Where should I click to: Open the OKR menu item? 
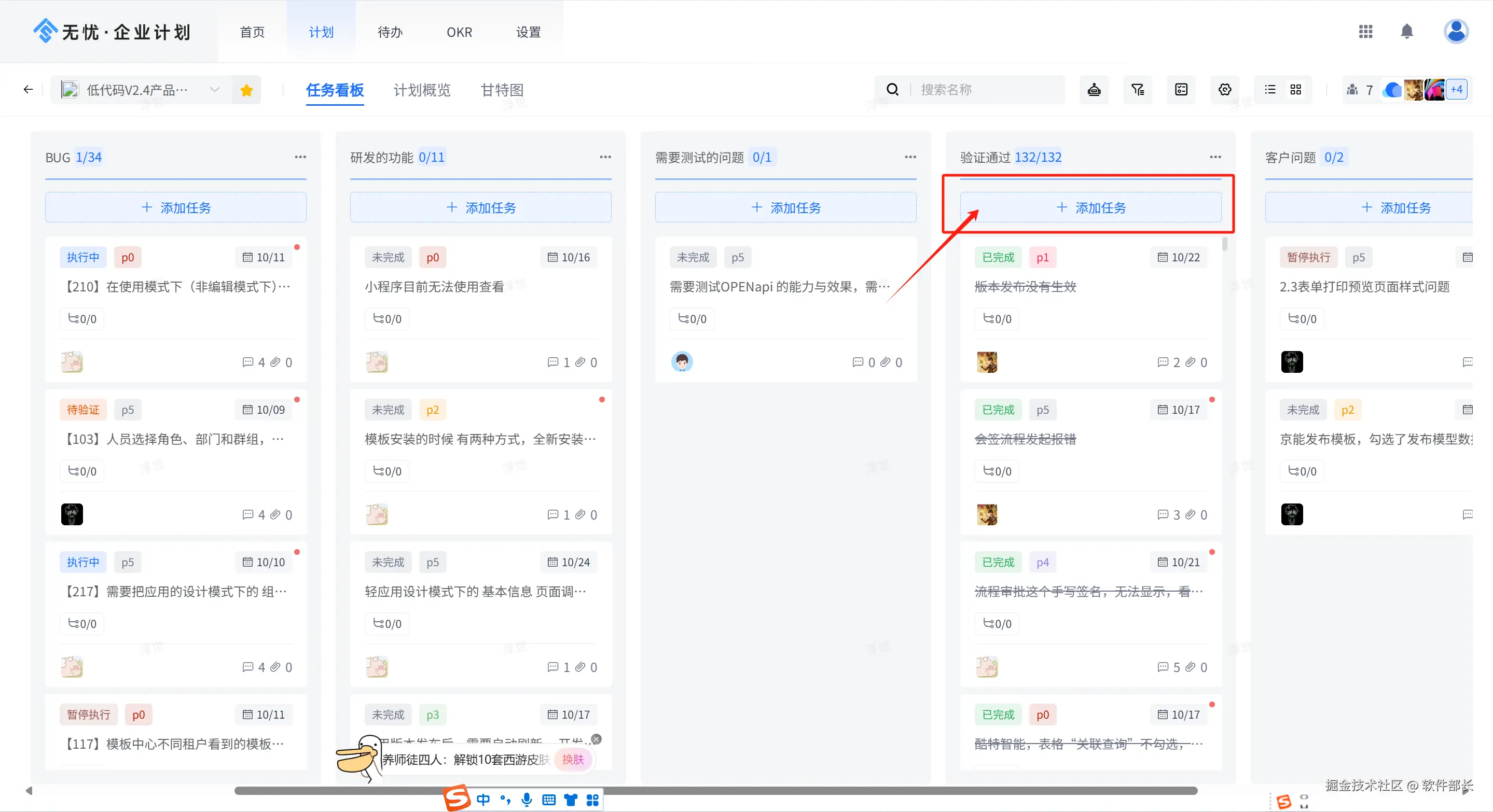pyautogui.click(x=459, y=33)
